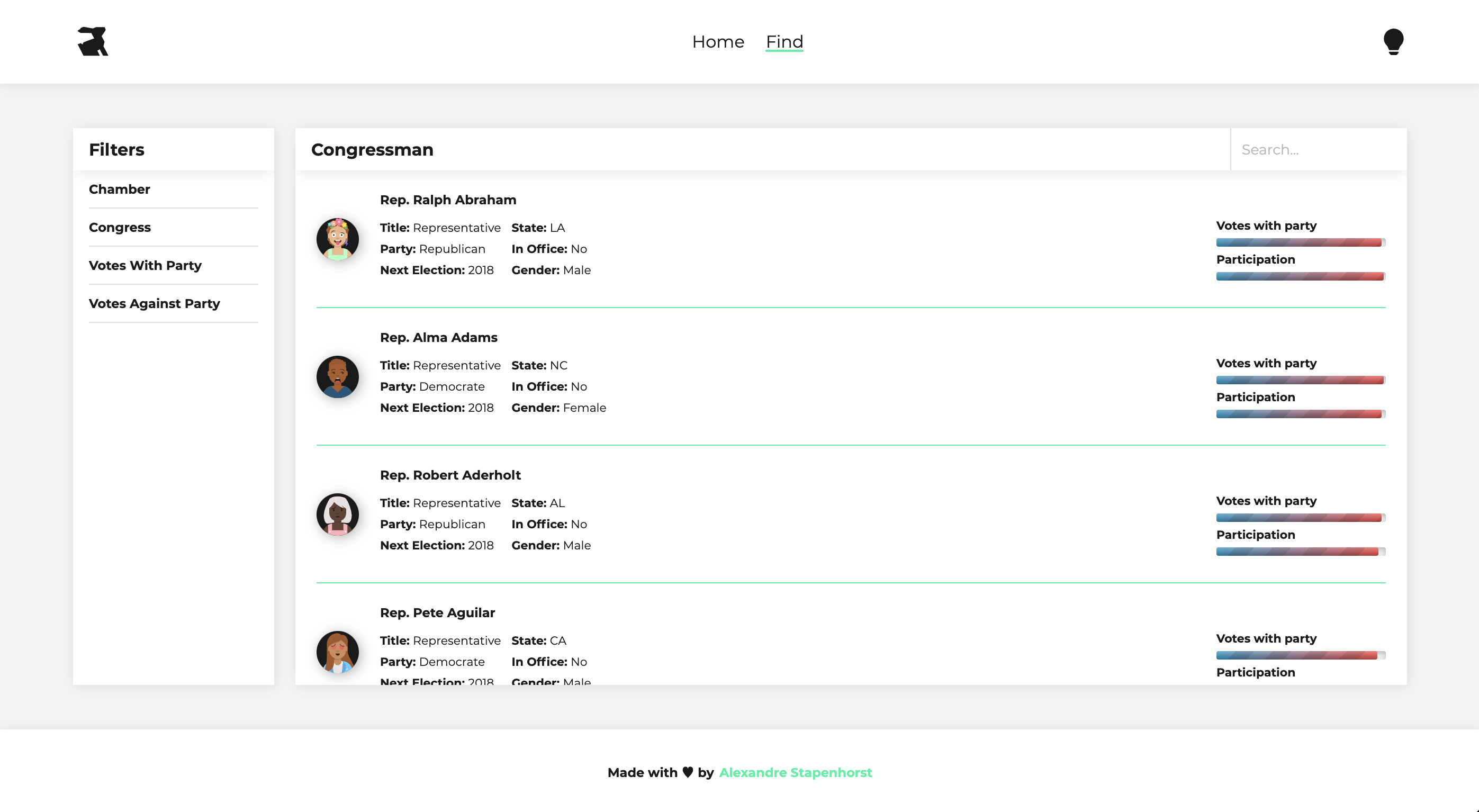Click Rep. Robert Aderholt's avatar picture
This screenshot has height=812, width=1479.
(x=337, y=515)
